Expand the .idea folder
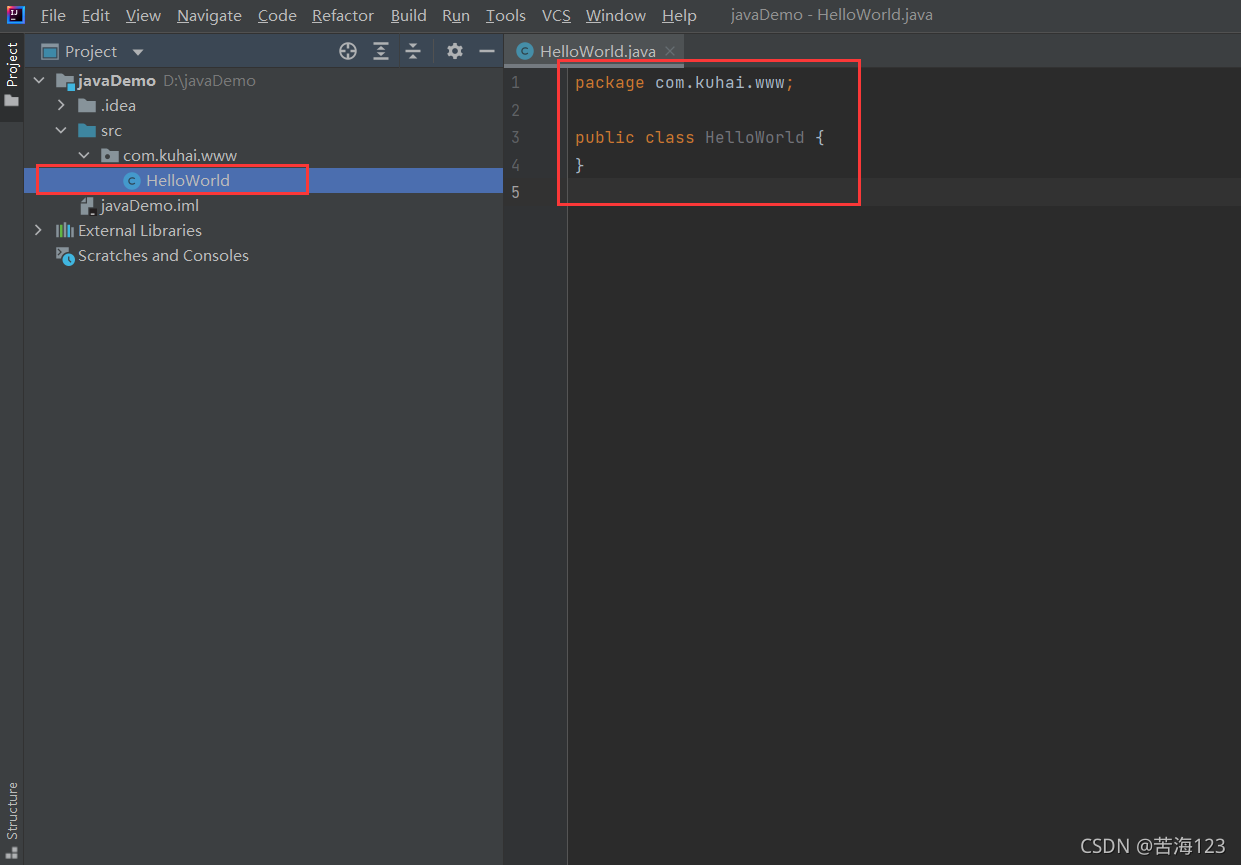Viewport: 1241px width, 865px height. tap(61, 106)
